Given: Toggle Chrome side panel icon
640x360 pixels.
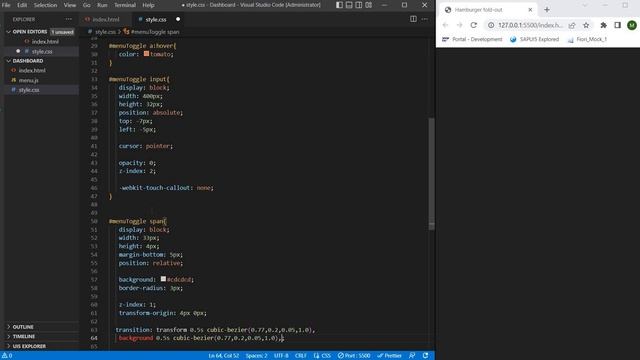Looking at the screenshot, I should tap(618, 25).
